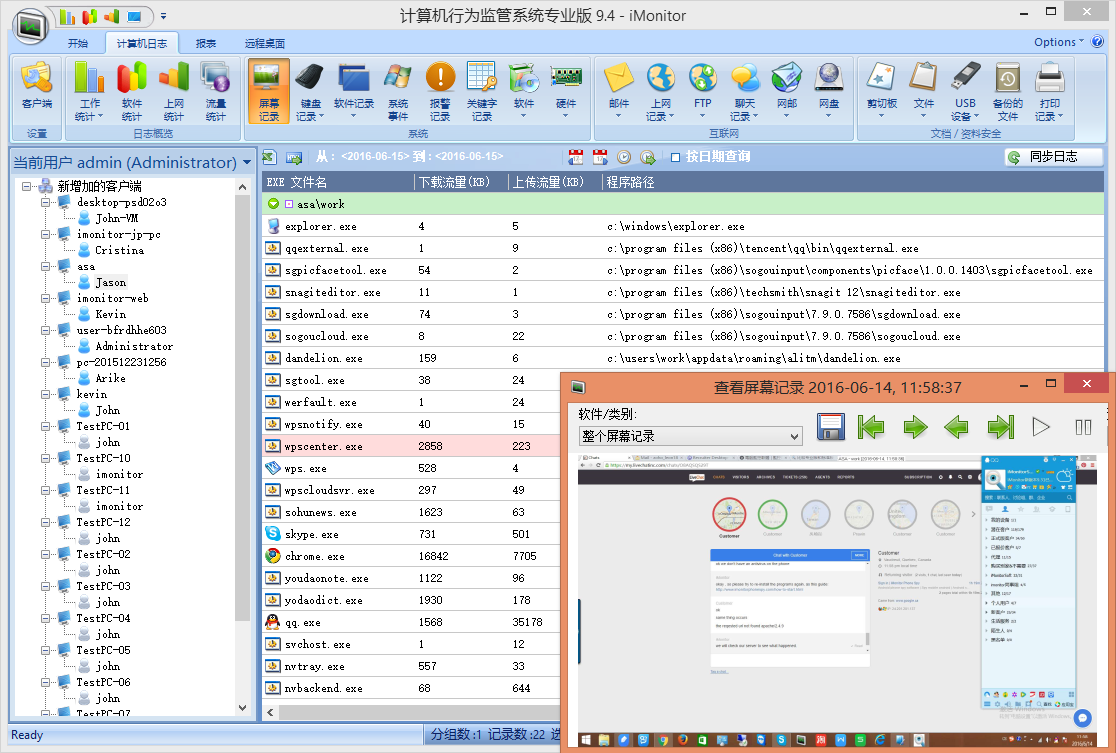Open 流量统计 traffic statistics
1116x753 pixels.
click(216, 90)
